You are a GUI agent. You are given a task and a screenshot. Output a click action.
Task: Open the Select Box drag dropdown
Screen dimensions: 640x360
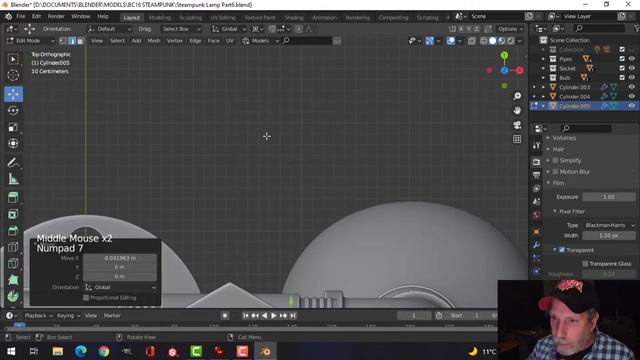click(181, 29)
